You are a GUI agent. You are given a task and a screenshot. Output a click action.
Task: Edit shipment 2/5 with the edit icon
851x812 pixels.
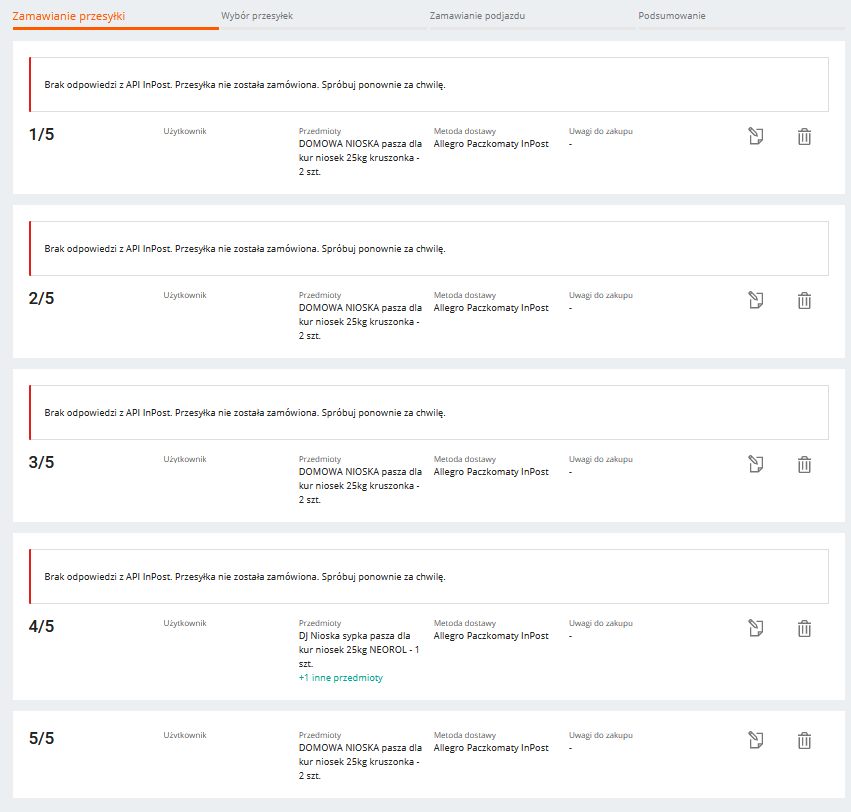pos(755,300)
